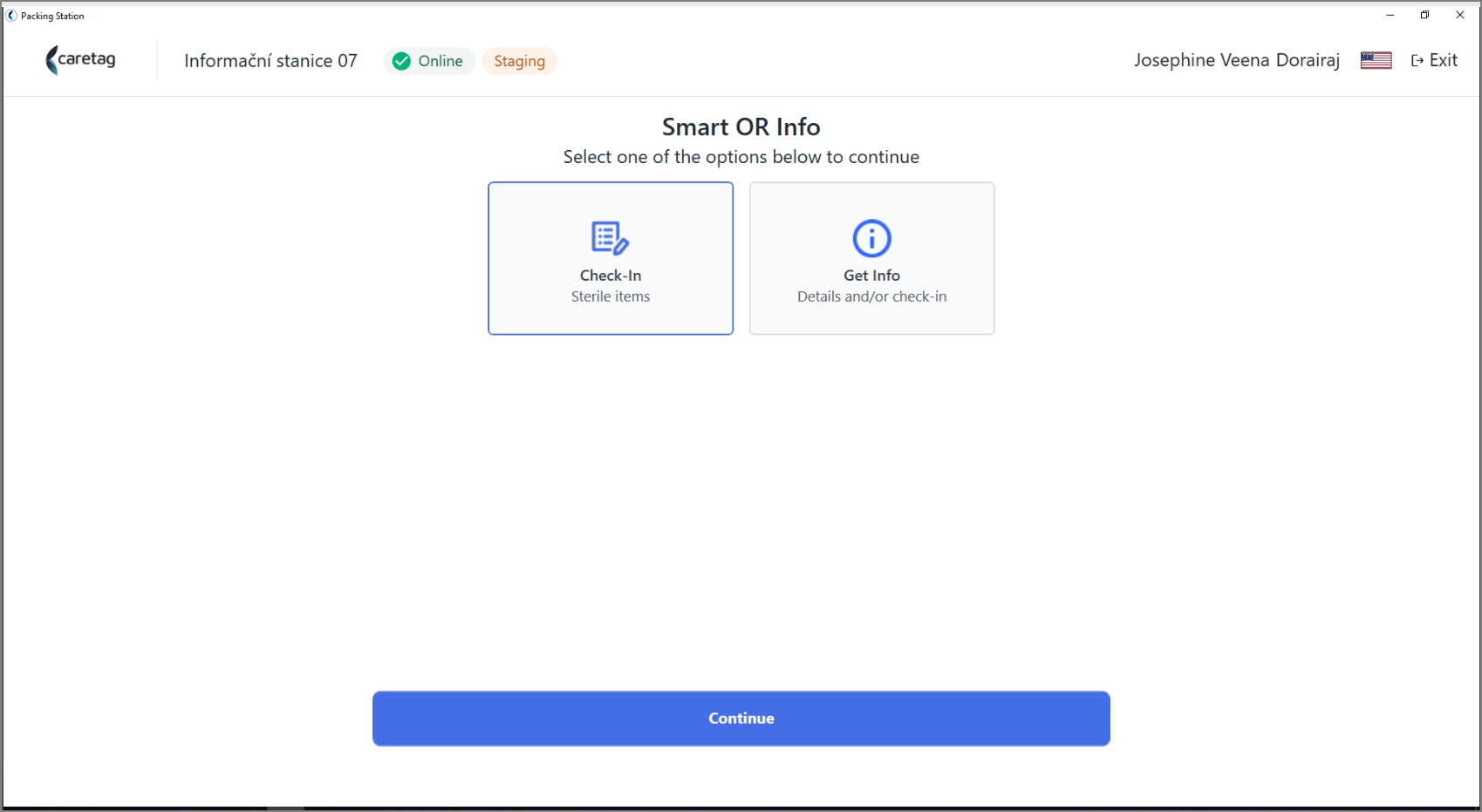Click the Informační stanice 07 station name

[x=270, y=61]
